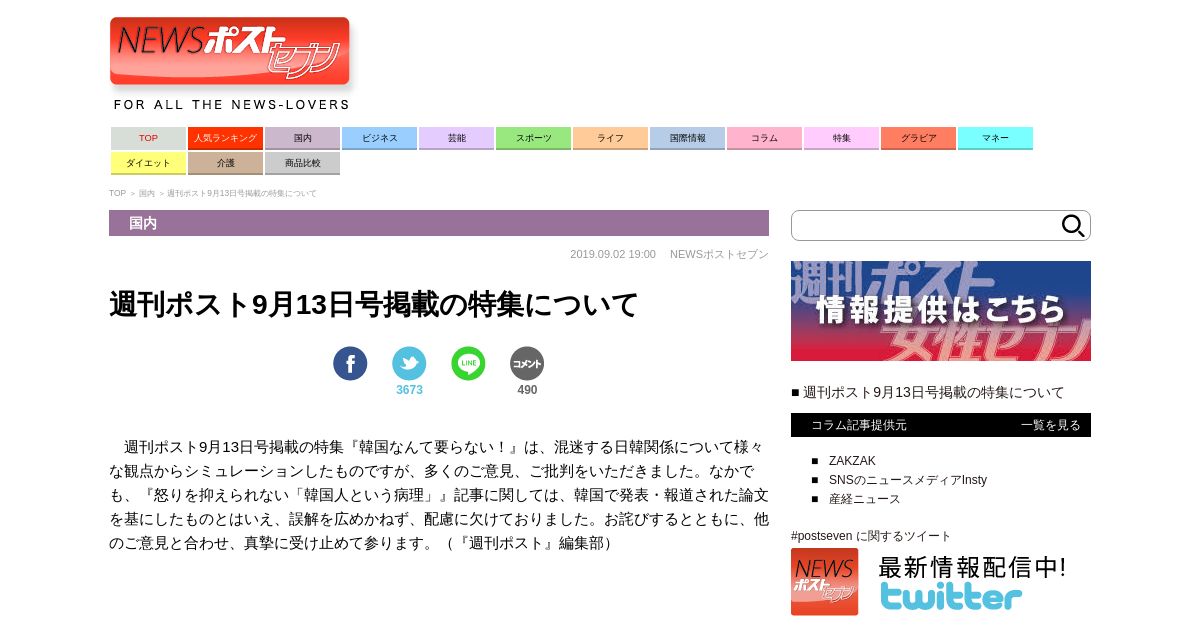
Task: Open the 産経ニュース link
Action: coord(865,499)
